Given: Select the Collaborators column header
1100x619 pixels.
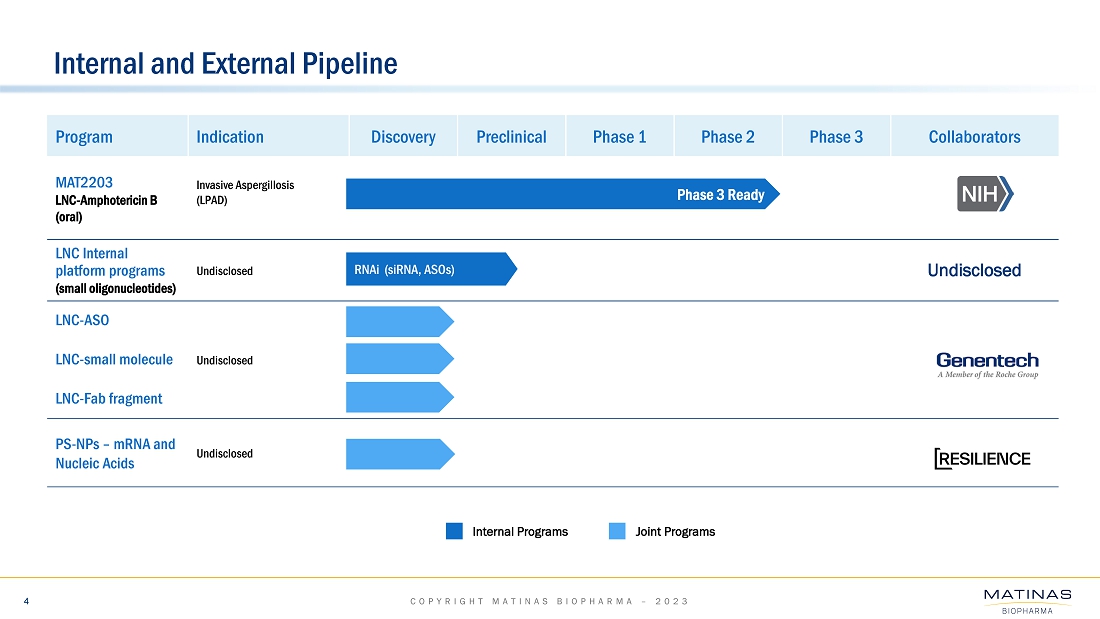Looking at the screenshot, I should coord(974,137).
